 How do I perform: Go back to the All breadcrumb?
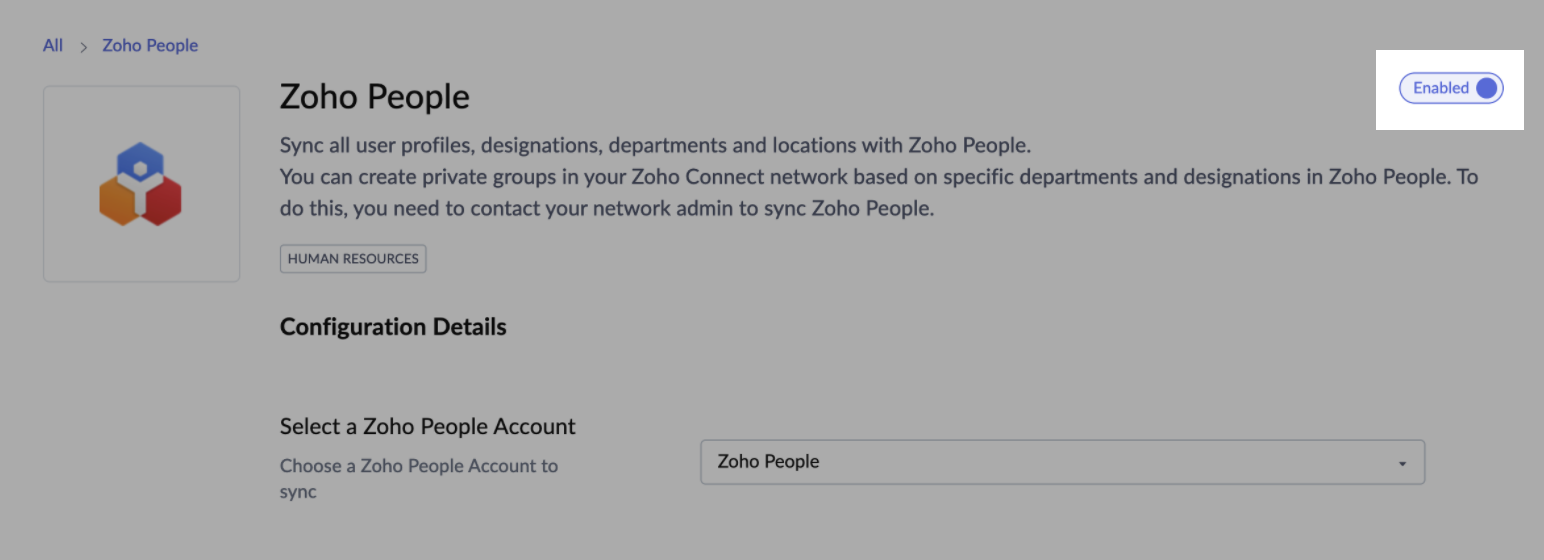pyautogui.click(x=53, y=46)
